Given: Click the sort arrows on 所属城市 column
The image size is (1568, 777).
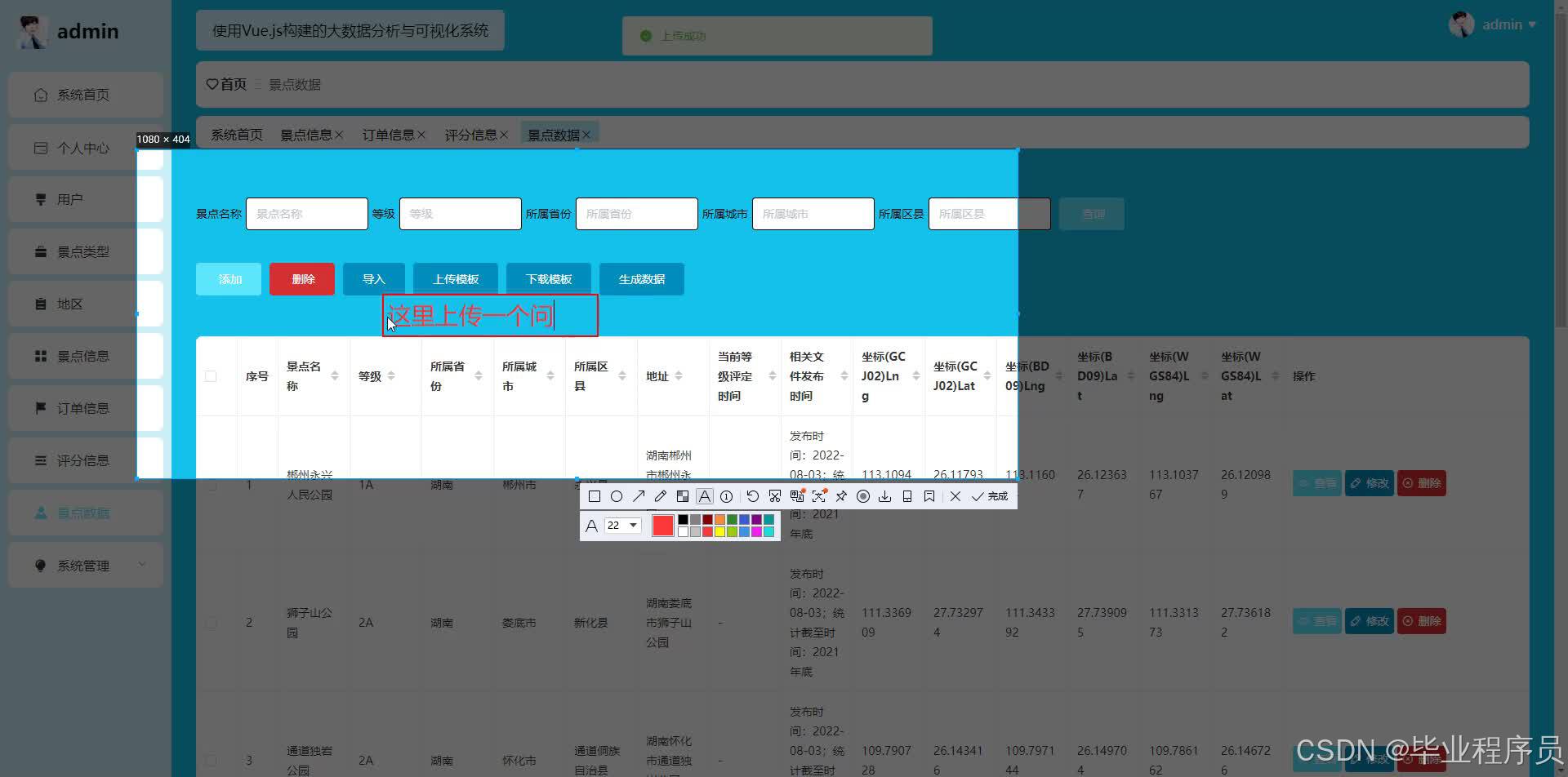Looking at the screenshot, I should 550,376.
